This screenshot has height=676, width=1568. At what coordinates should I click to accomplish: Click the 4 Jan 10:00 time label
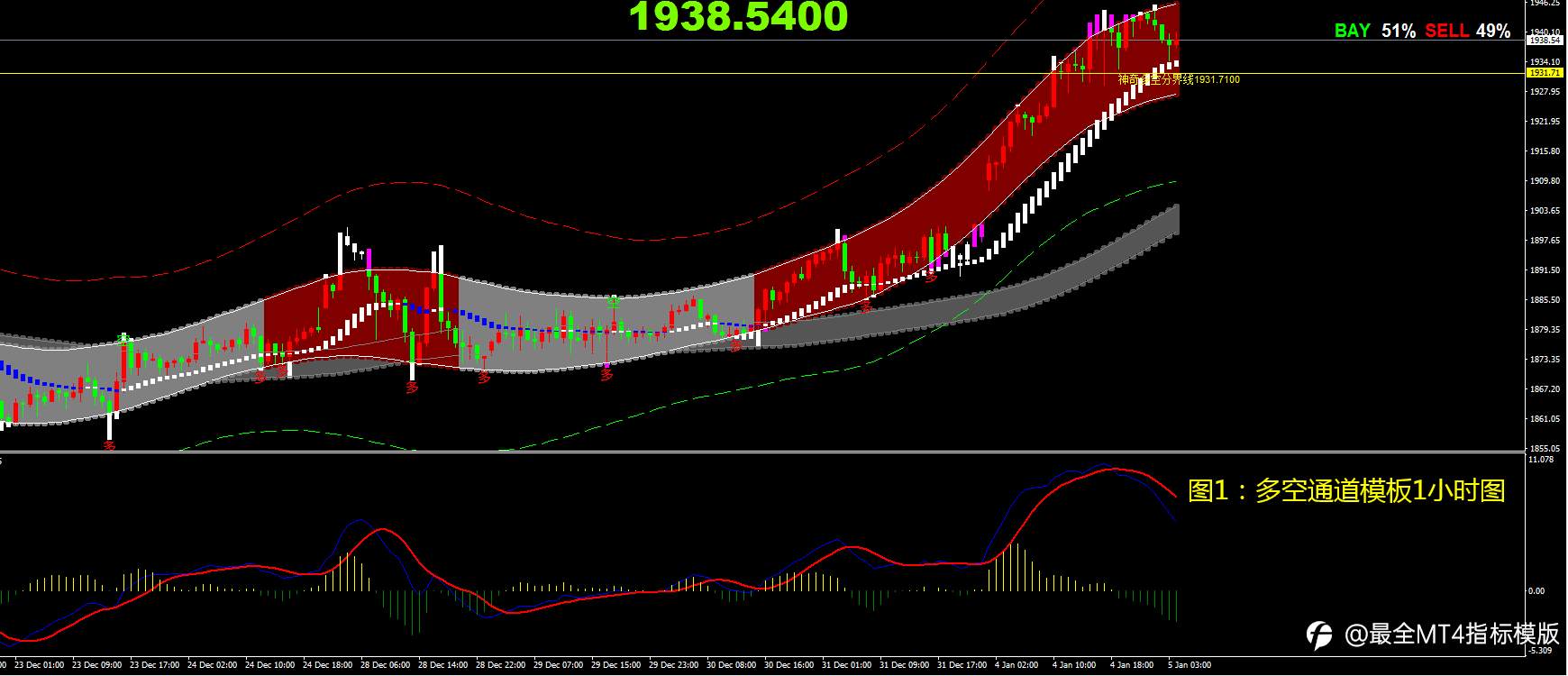[x=1074, y=665]
